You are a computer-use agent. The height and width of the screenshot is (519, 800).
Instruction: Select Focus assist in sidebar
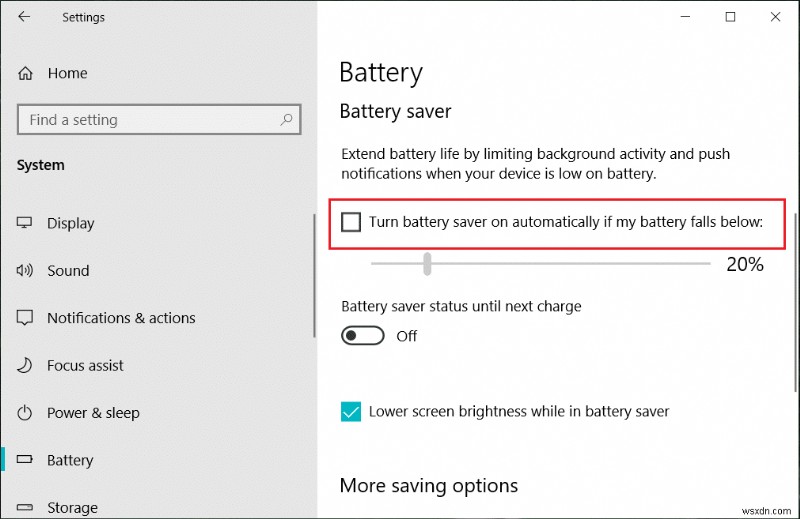pyautogui.click(x=85, y=365)
